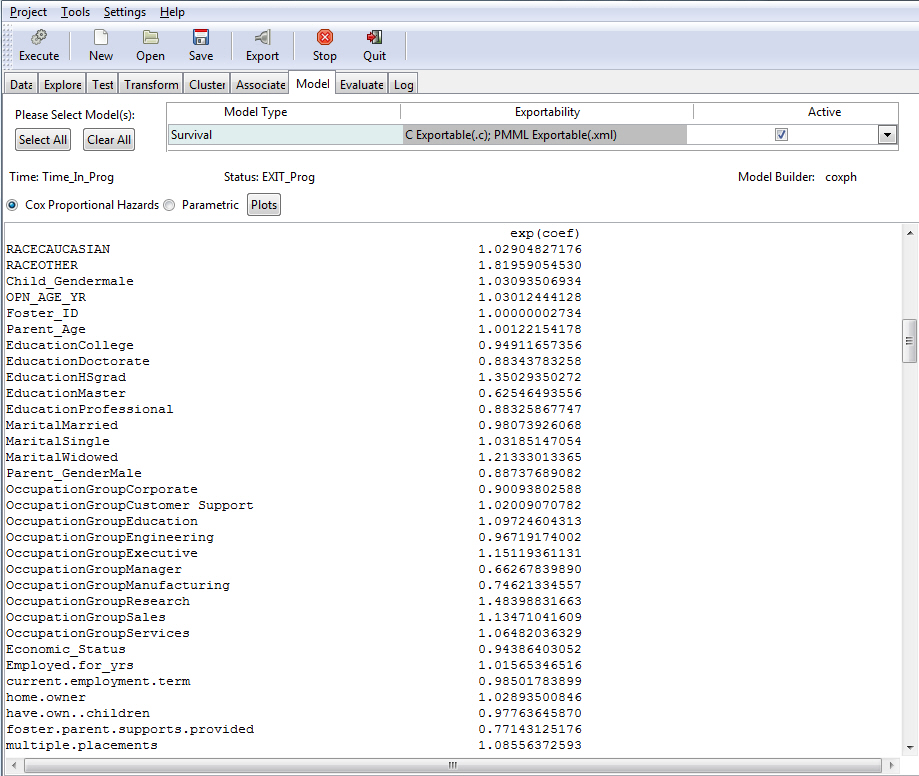Click the Export toolbar icon

click(x=262, y=38)
